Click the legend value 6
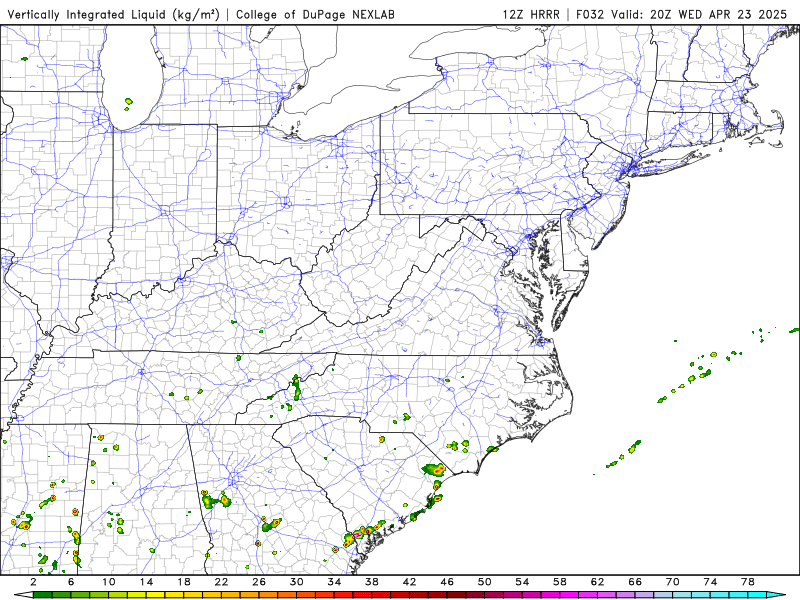 71,582
